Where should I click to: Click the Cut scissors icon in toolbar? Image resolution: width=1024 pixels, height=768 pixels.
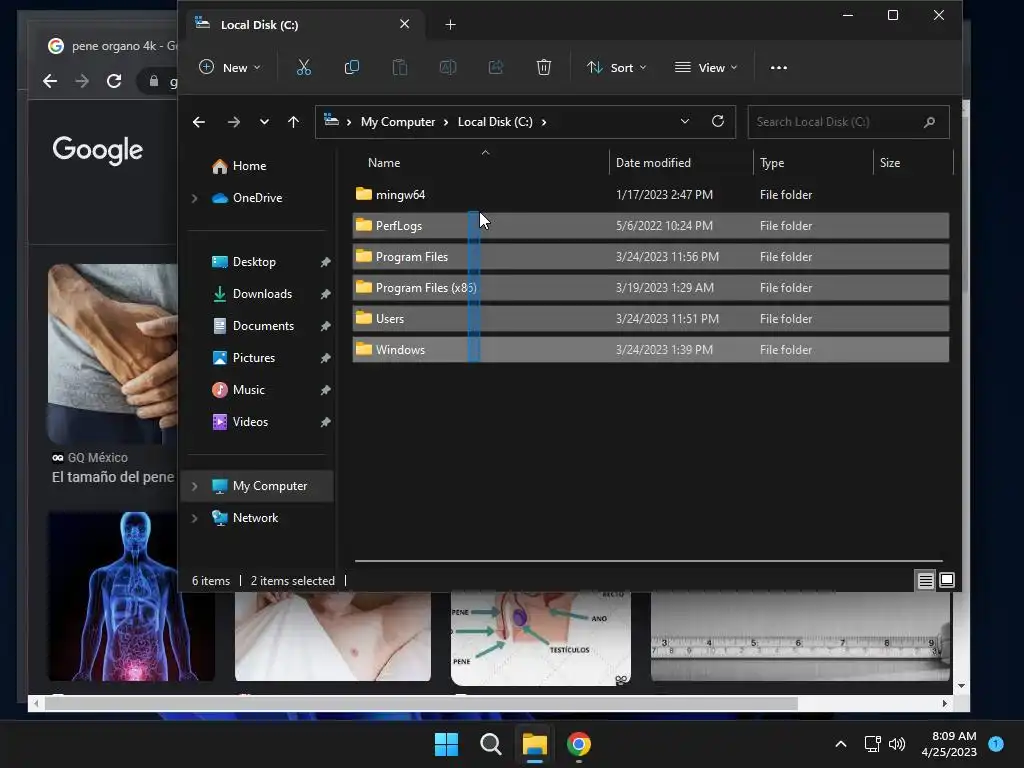[x=304, y=67]
